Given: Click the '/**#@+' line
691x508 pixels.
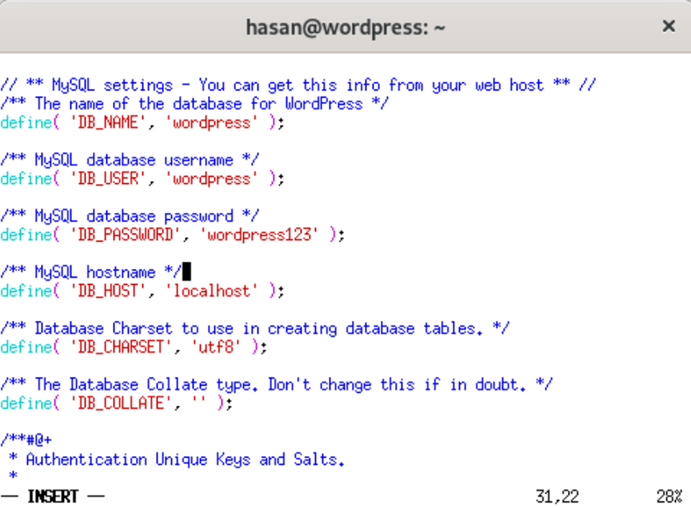Looking at the screenshot, I should (26, 440).
